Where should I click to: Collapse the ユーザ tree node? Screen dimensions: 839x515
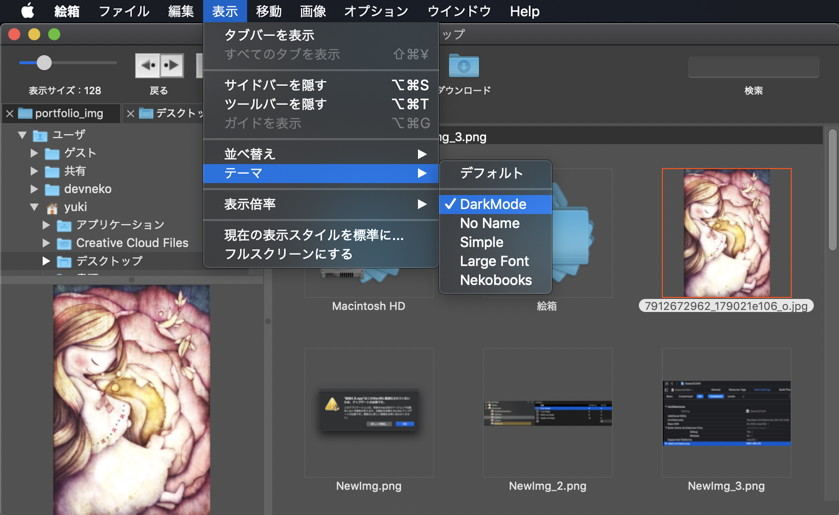[22, 135]
